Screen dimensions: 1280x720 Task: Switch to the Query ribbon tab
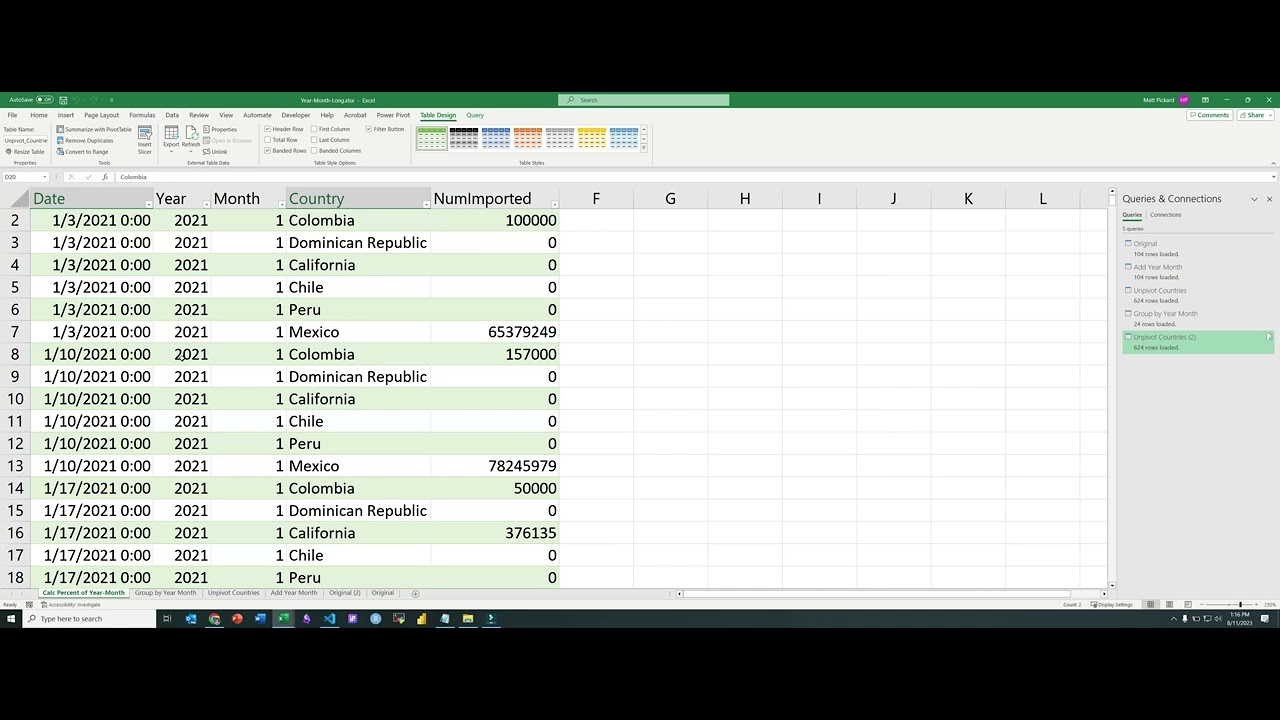pyautogui.click(x=475, y=115)
